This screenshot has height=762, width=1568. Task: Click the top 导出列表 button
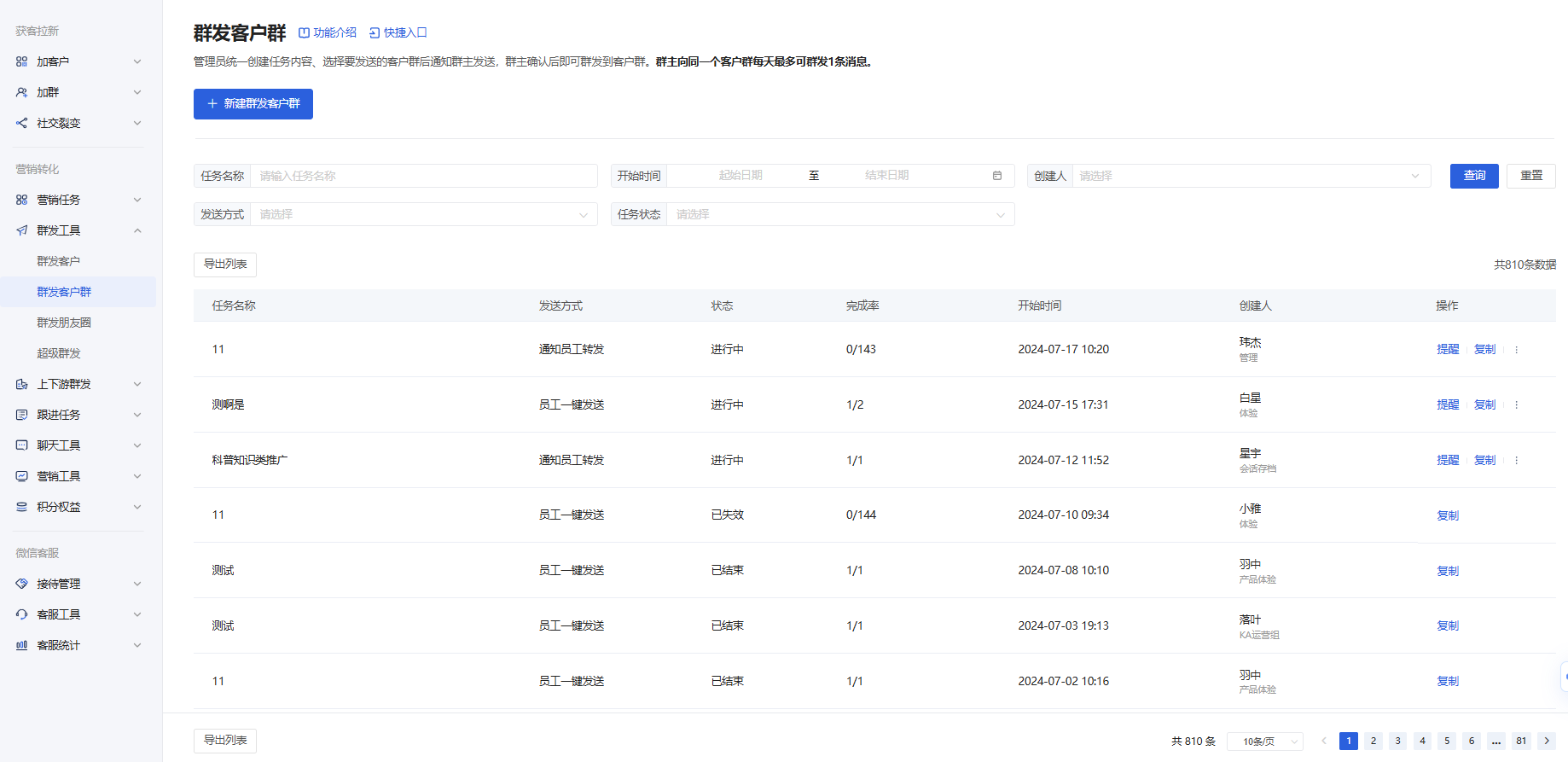(225, 265)
